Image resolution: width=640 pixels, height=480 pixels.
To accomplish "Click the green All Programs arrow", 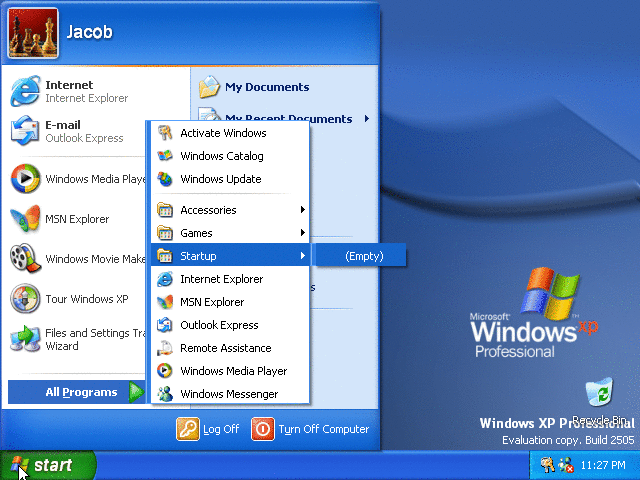I will (x=136, y=392).
